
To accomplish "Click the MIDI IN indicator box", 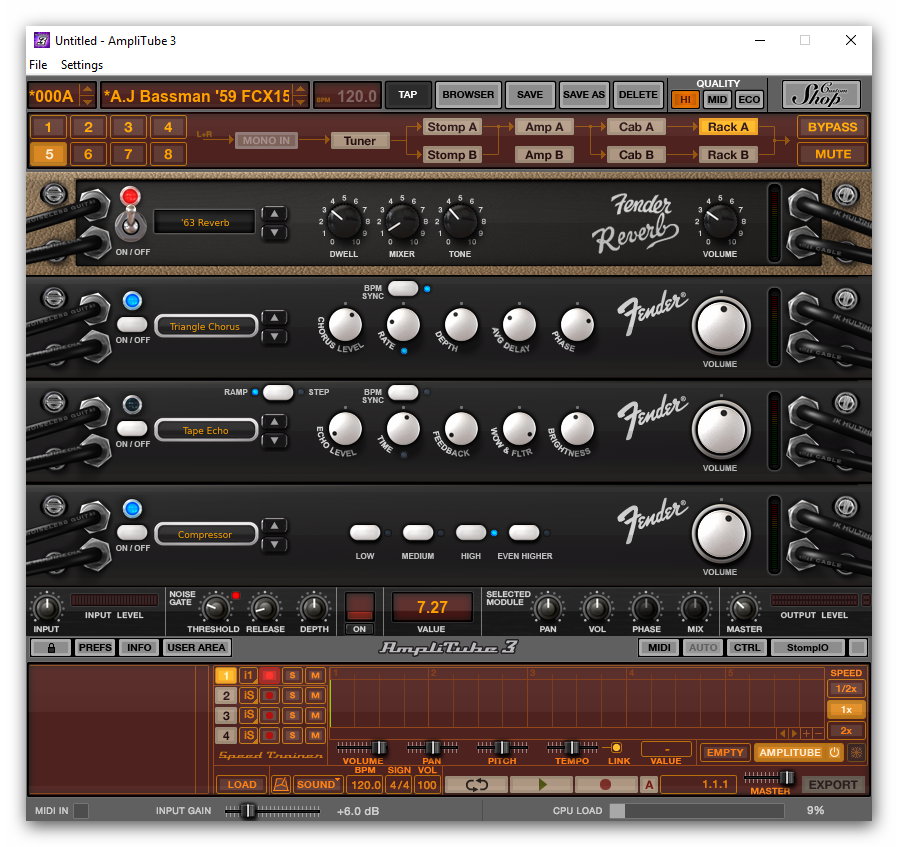I will [81, 810].
